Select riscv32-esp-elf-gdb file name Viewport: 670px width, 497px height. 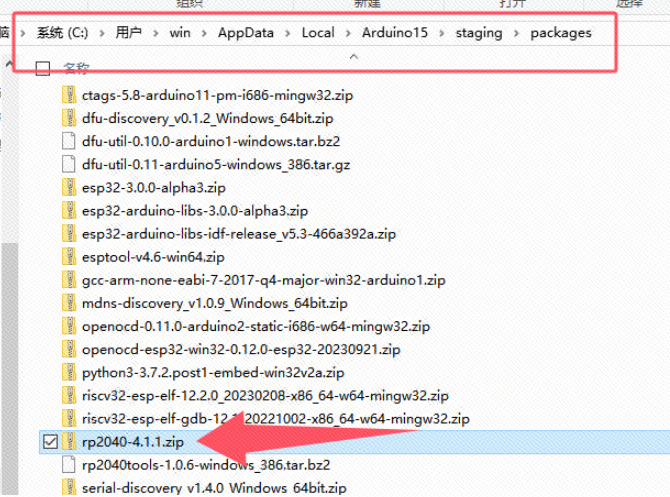[x=276, y=418]
